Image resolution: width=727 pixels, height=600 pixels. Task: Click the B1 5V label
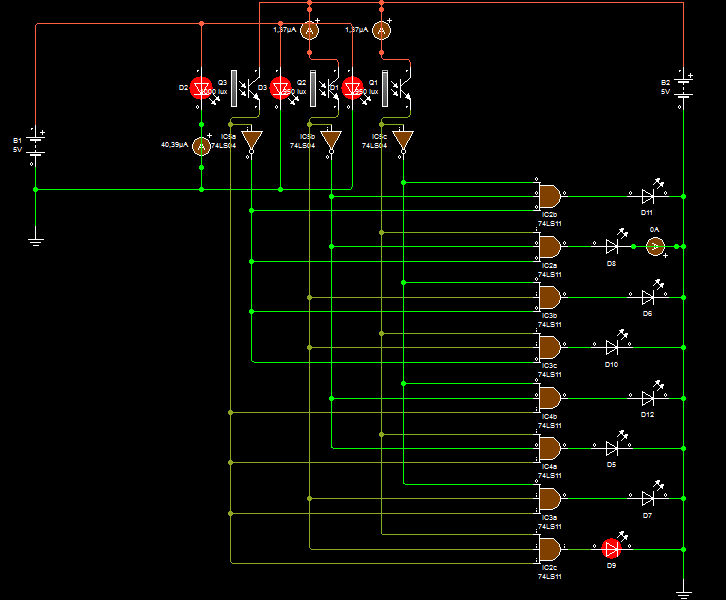click(17, 145)
